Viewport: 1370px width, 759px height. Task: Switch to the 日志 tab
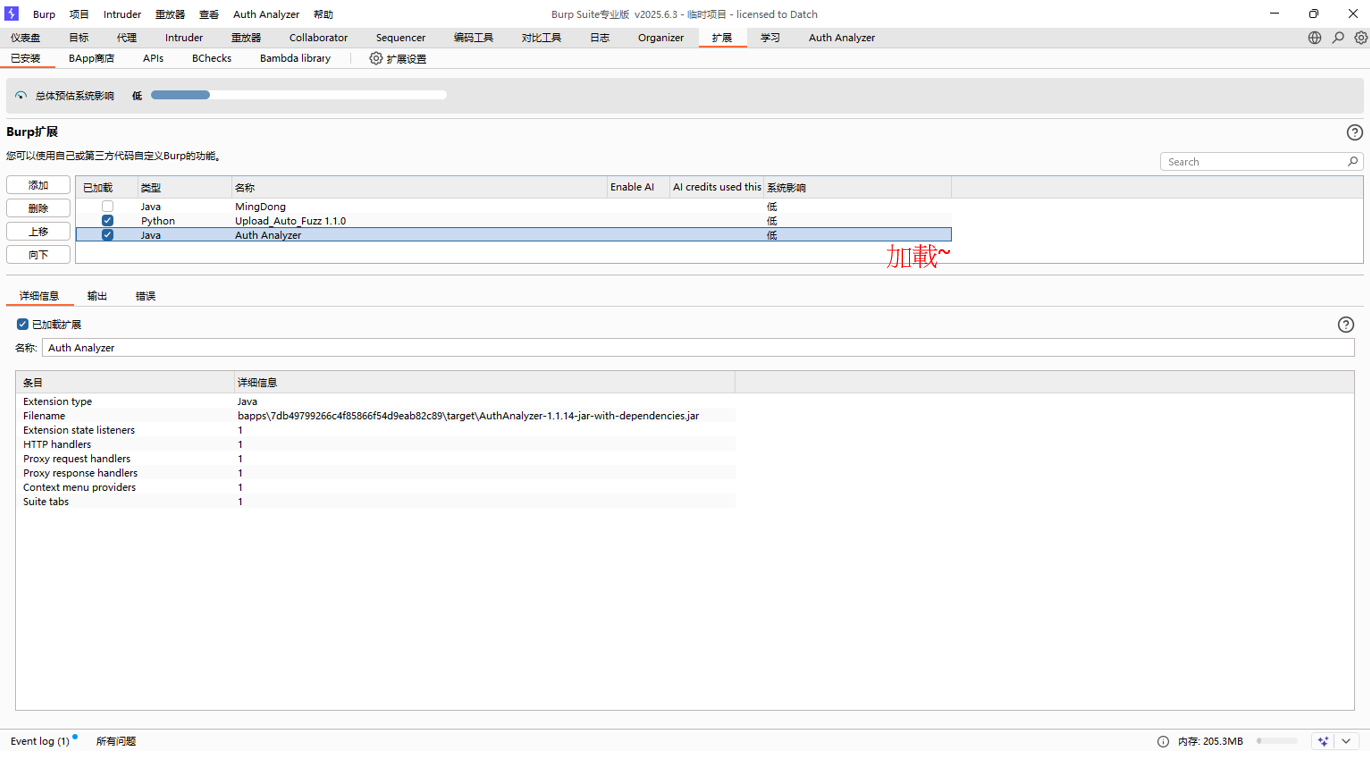pos(599,37)
